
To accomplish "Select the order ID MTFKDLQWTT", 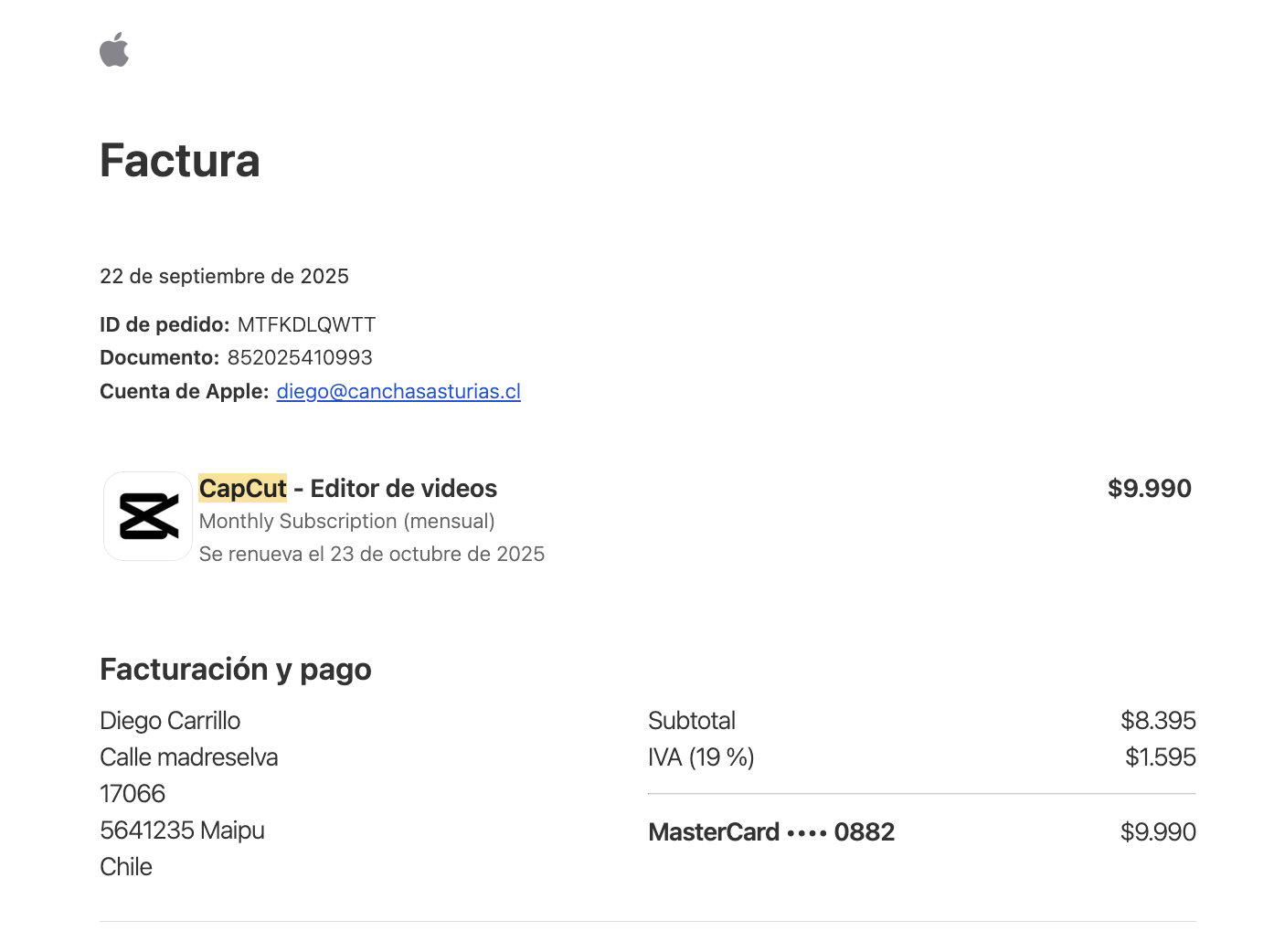I will click(x=306, y=324).
